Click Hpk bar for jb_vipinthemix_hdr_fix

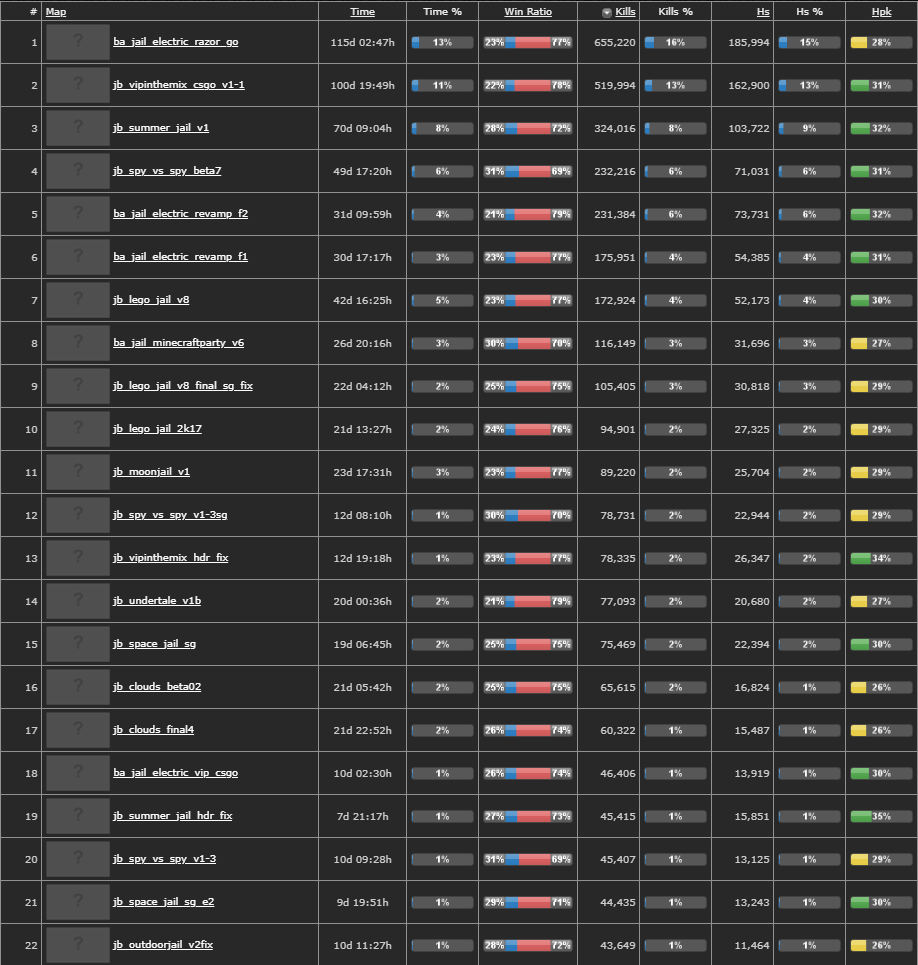click(881, 558)
